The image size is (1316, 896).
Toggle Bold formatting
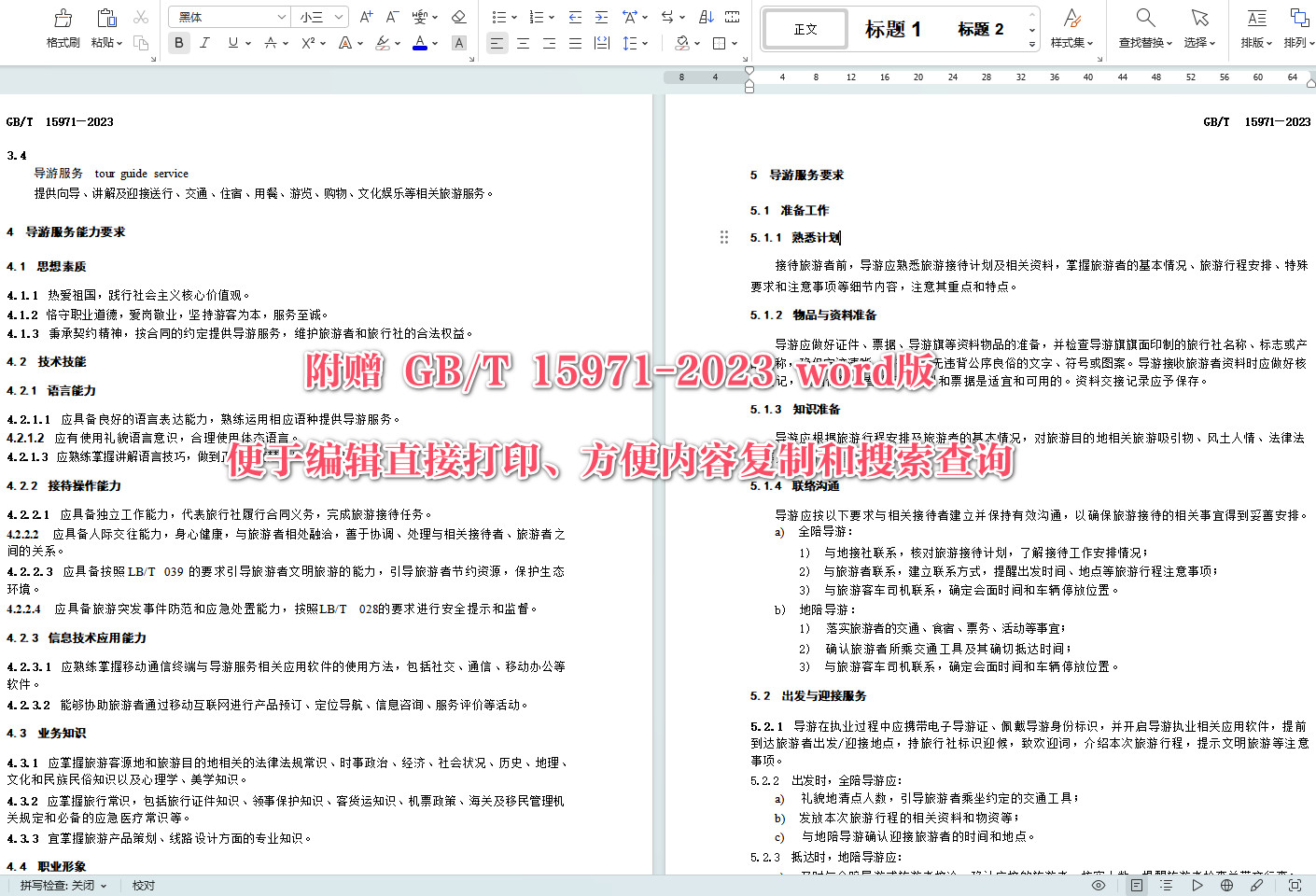coord(178,43)
